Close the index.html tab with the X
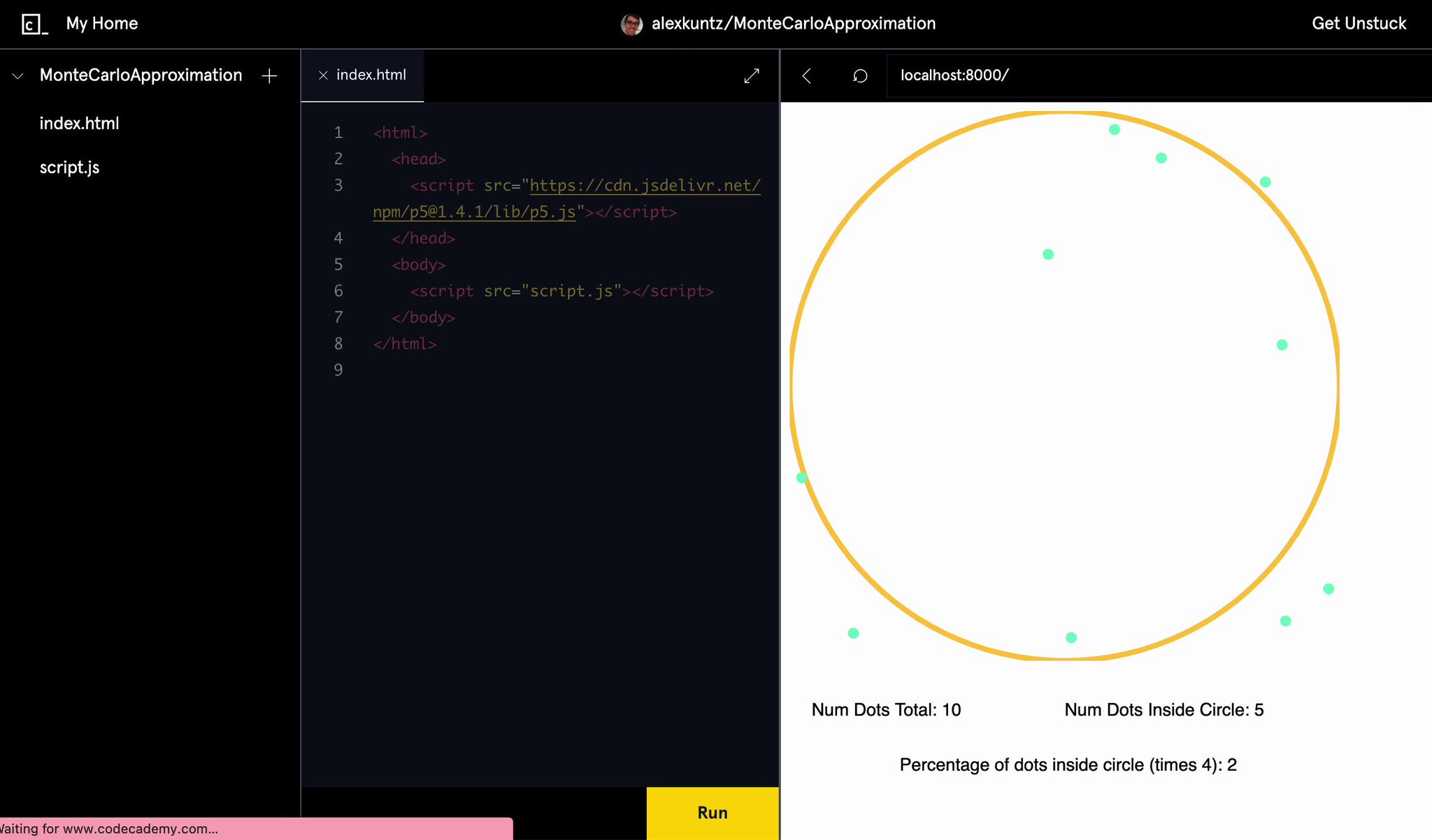 tap(323, 75)
